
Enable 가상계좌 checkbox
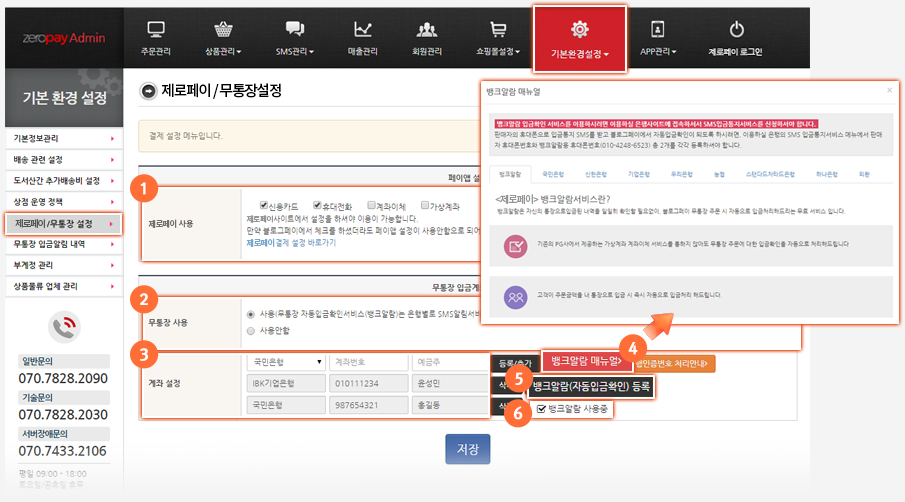pos(425,205)
